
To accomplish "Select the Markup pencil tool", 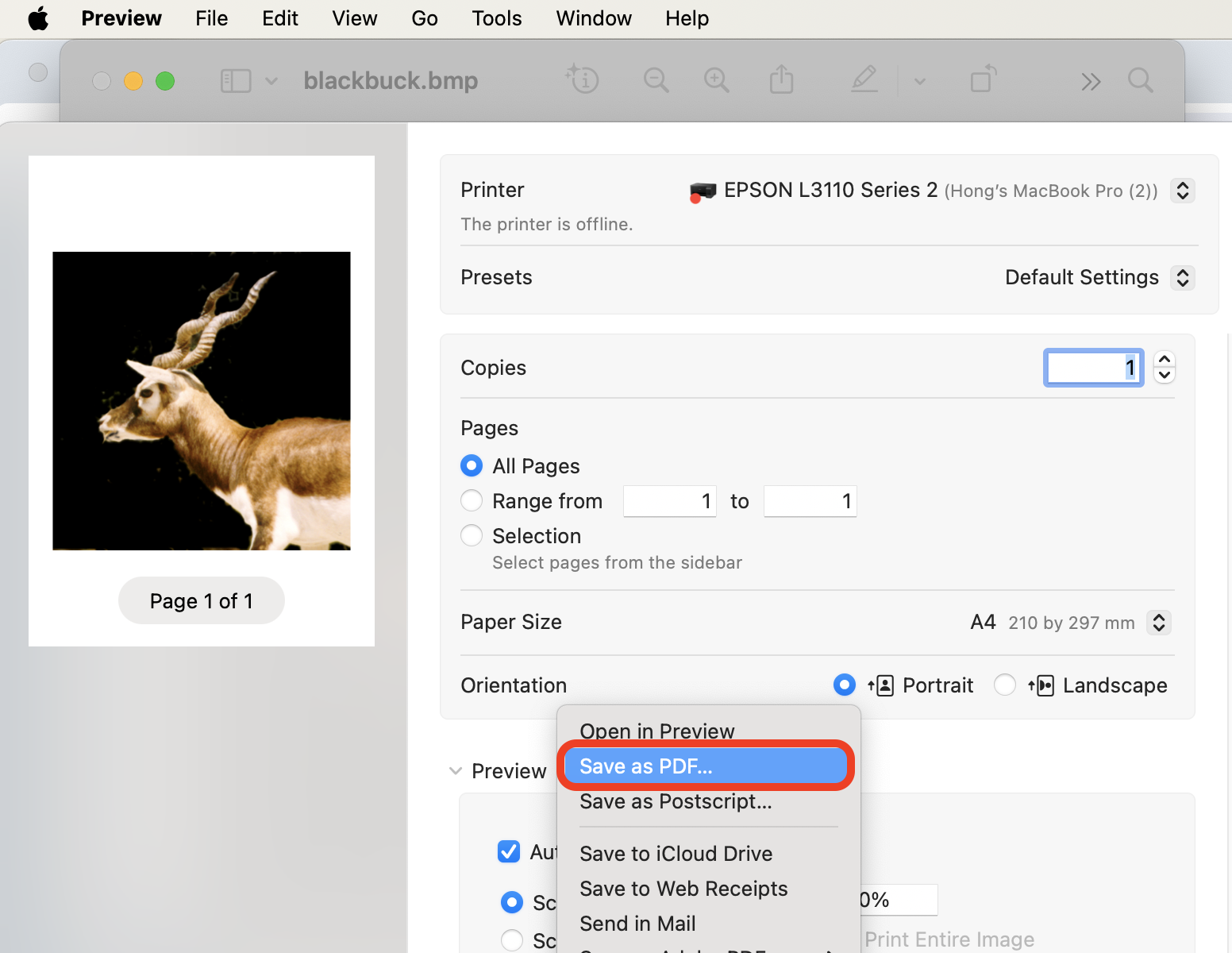I will pyautogui.click(x=864, y=80).
